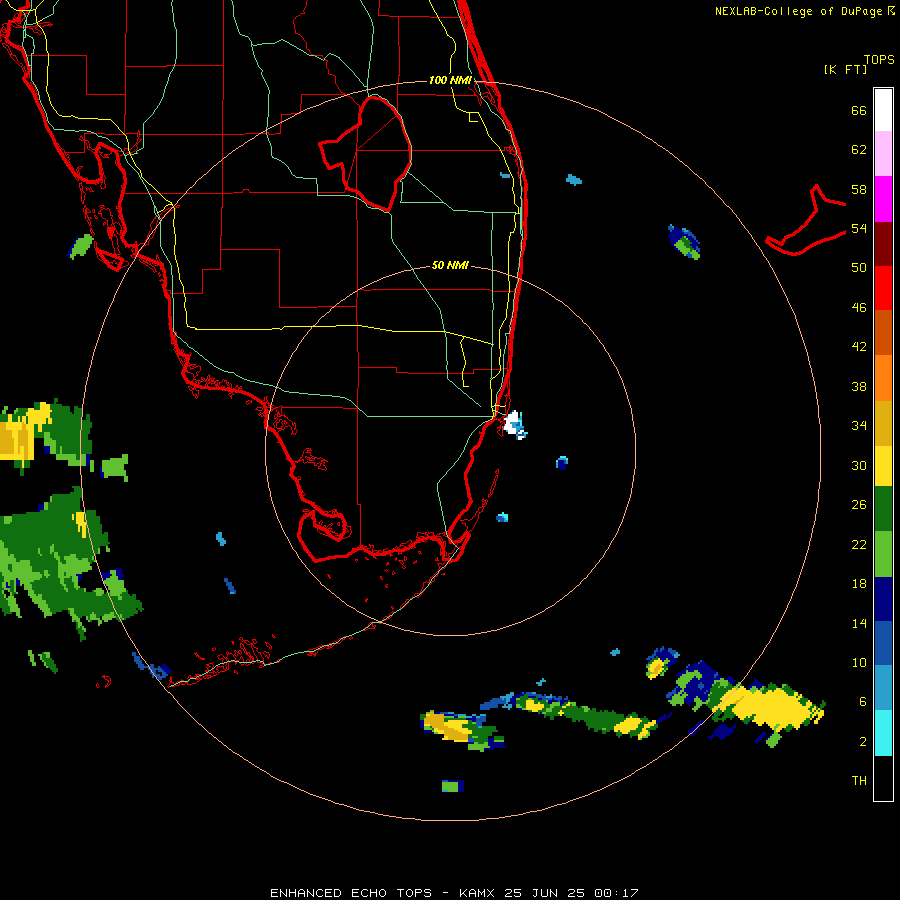Pick the magenta segment of the color bar
Viewport: 900px width, 900px height.
pos(883,199)
